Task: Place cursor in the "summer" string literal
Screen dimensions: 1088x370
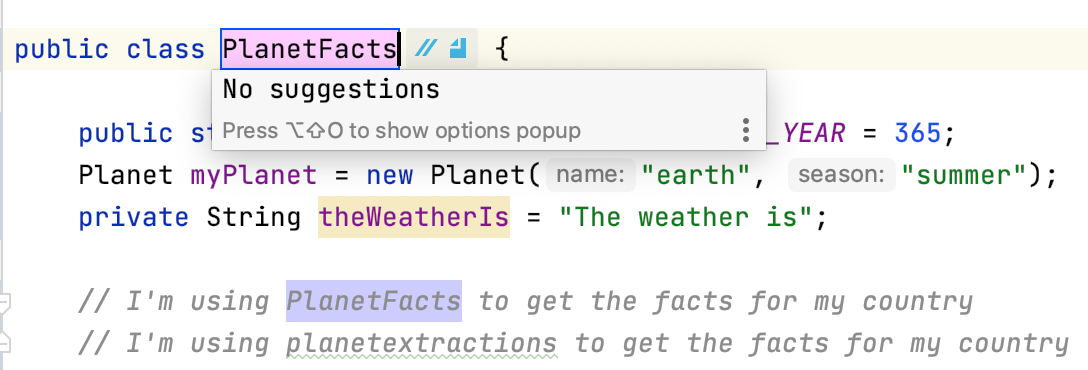Action: pyautogui.click(x=964, y=175)
